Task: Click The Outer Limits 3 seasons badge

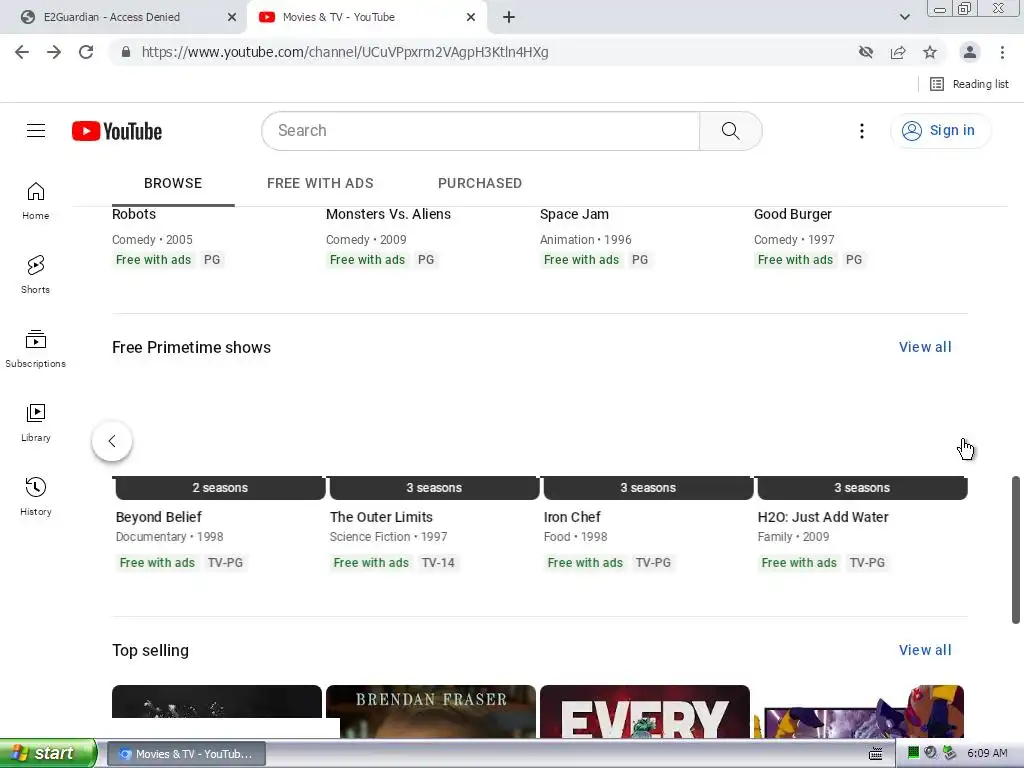Action: tap(434, 488)
